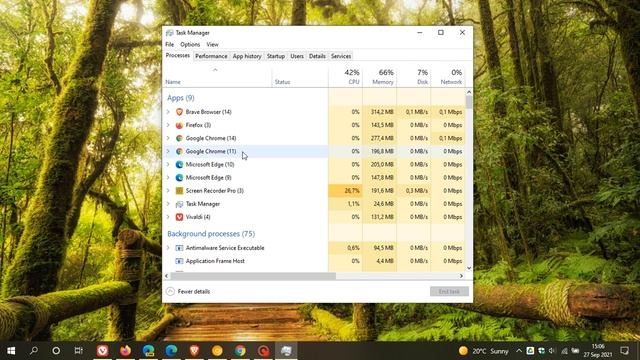Click the Google Chrome (14) row icon
Screen dimensions: 640x360
(x=179, y=138)
